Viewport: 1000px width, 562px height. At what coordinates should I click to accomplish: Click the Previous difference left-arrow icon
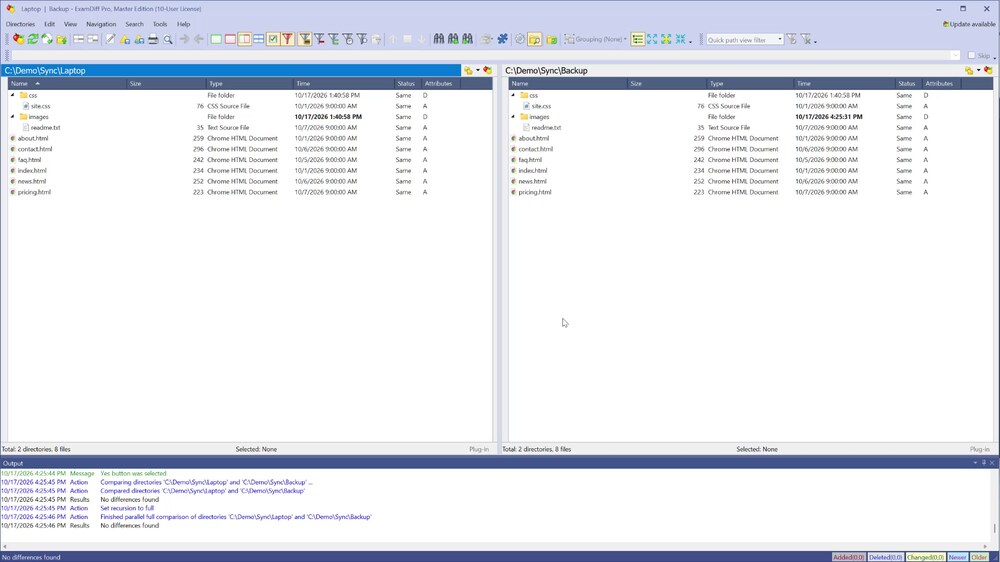(199, 40)
